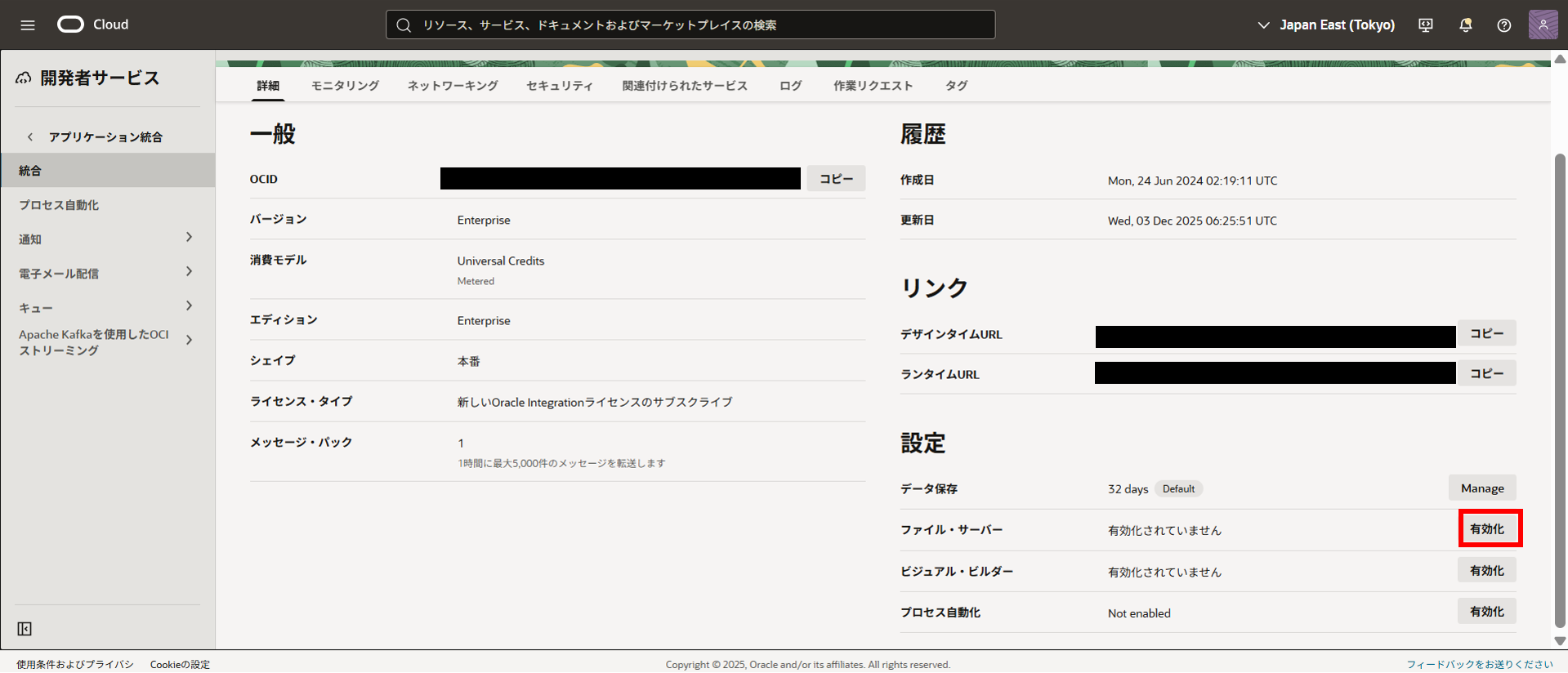Screen dimensions: 1568x673
Task: Open the user profile avatar menu
Action: pyautogui.click(x=1543, y=25)
